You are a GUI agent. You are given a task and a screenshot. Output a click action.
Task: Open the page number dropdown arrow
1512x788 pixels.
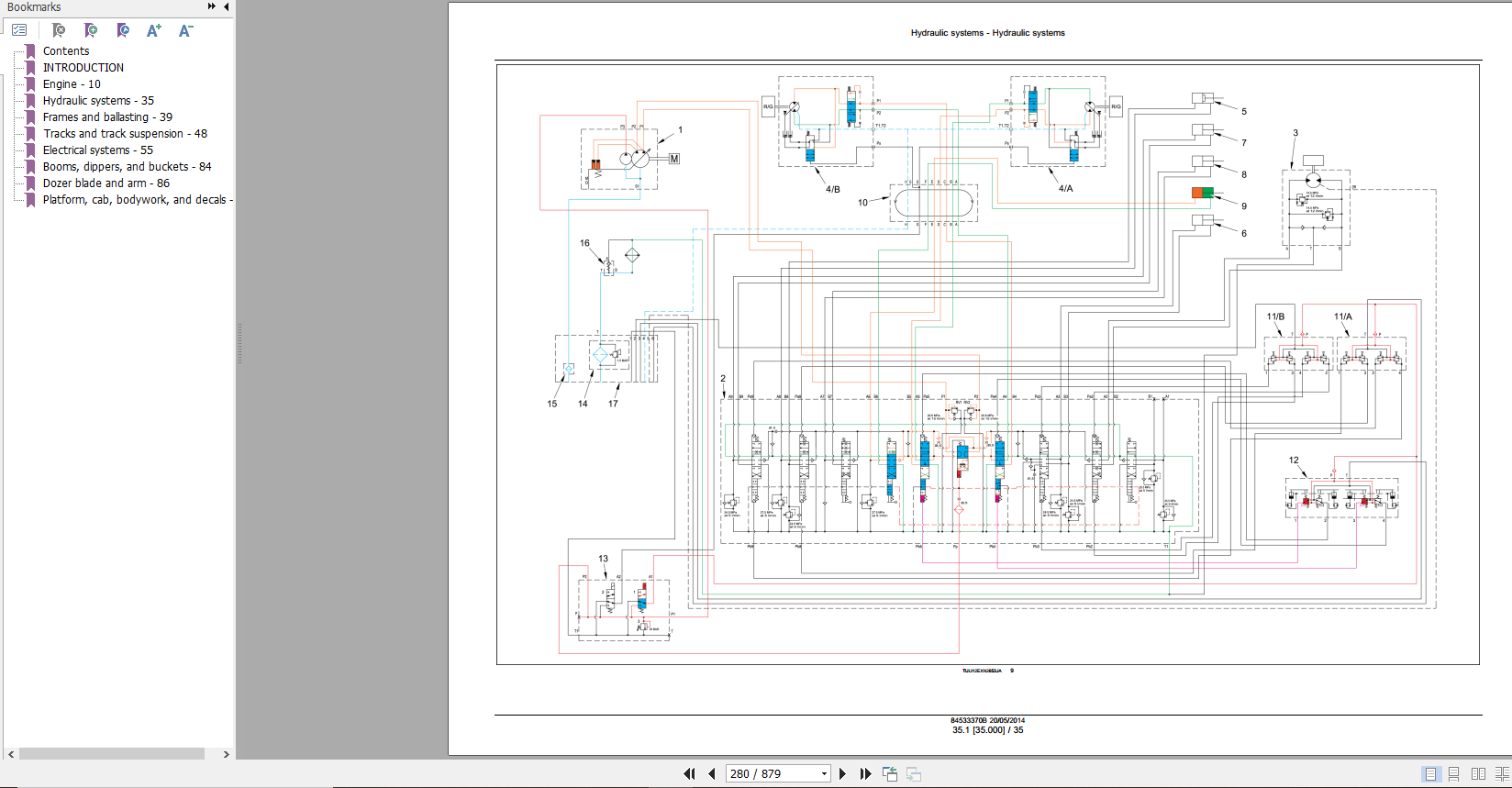(823, 773)
